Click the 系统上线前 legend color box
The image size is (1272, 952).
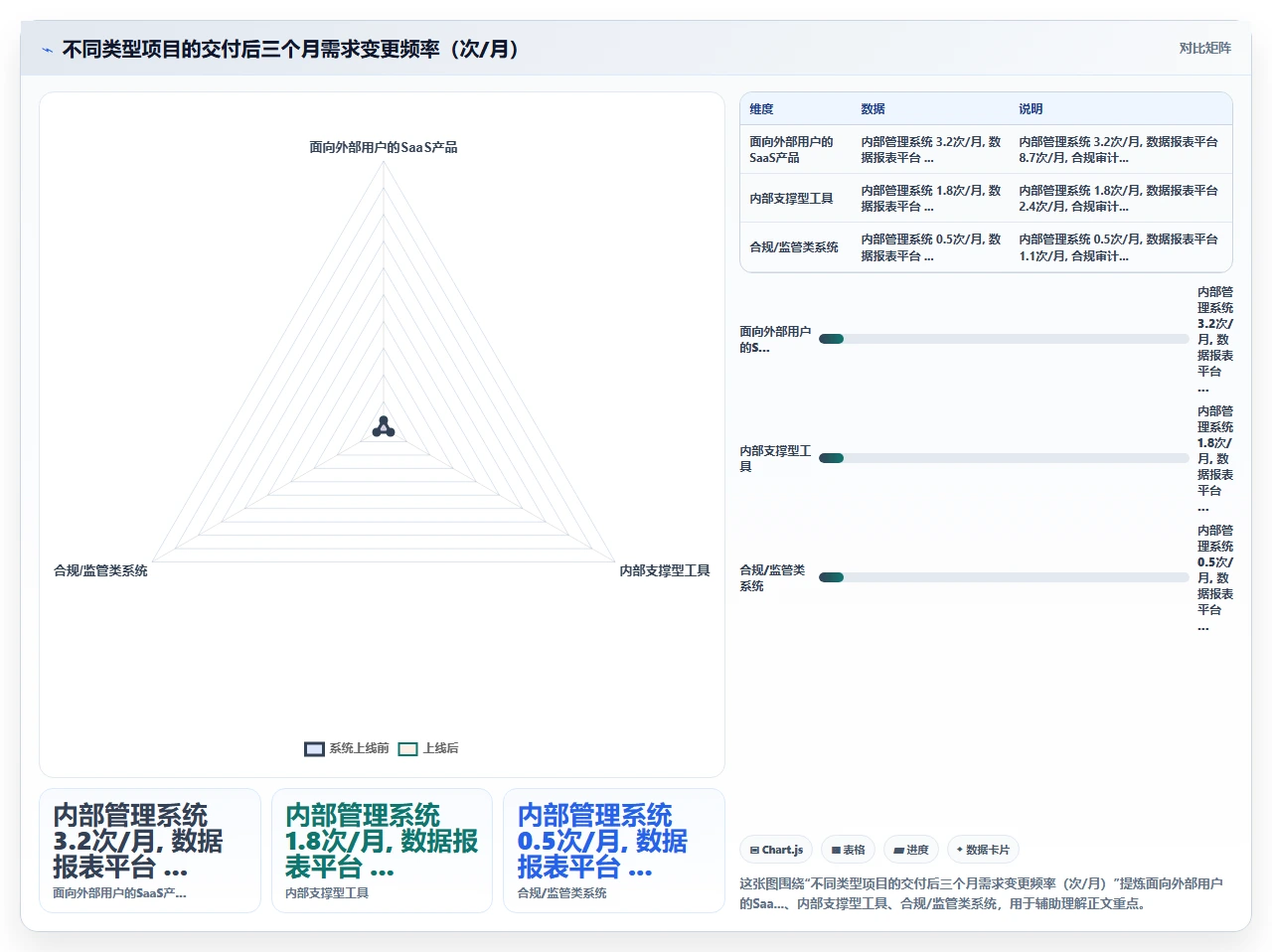(x=314, y=748)
